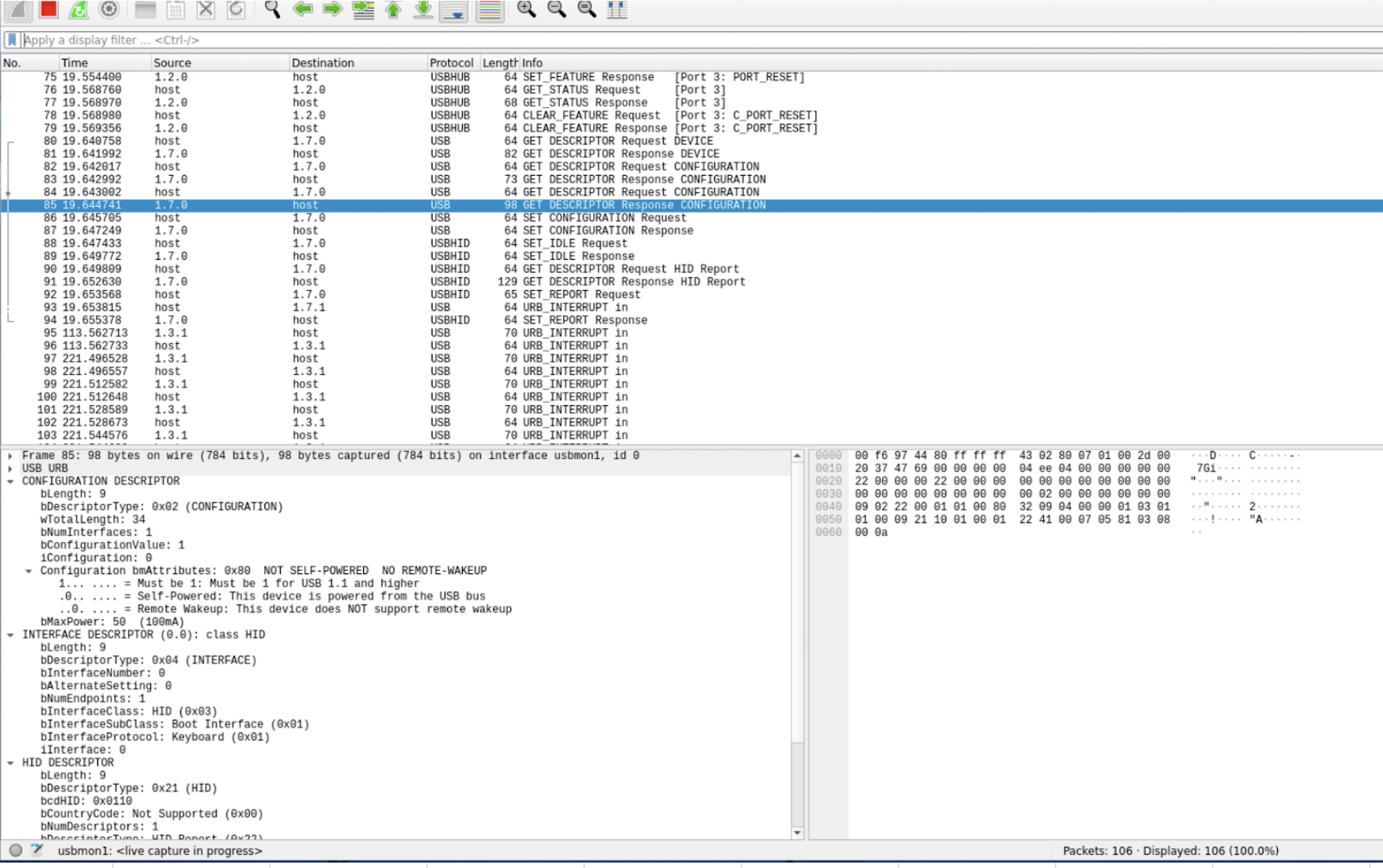Sort packets by the Destination column header

point(358,63)
